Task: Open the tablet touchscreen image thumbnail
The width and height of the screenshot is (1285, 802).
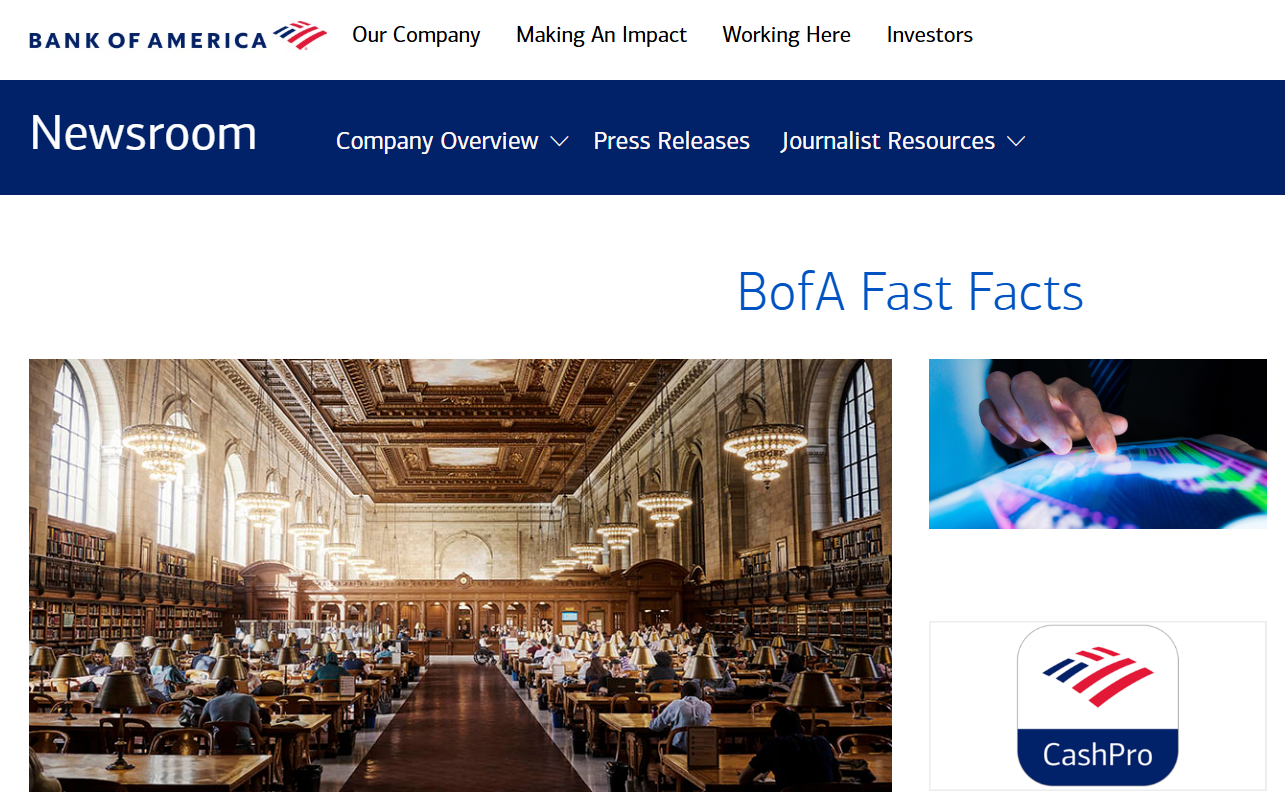Action: point(1097,444)
